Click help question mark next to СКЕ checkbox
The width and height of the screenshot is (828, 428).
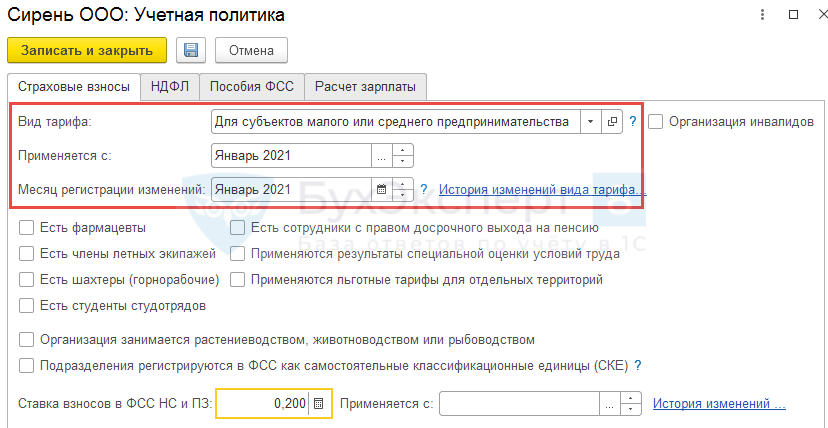click(637, 365)
